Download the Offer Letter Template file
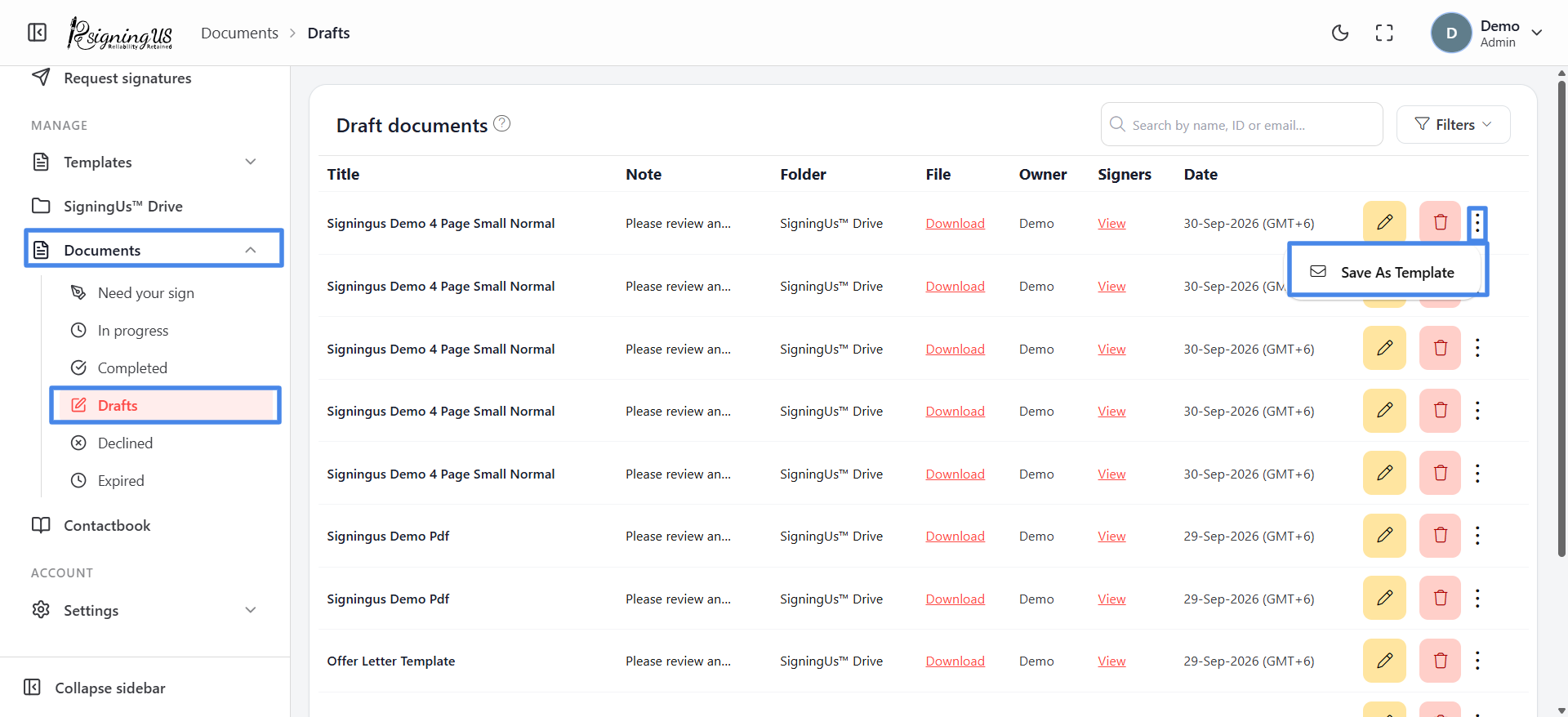This screenshot has width=1568, height=717. (955, 661)
